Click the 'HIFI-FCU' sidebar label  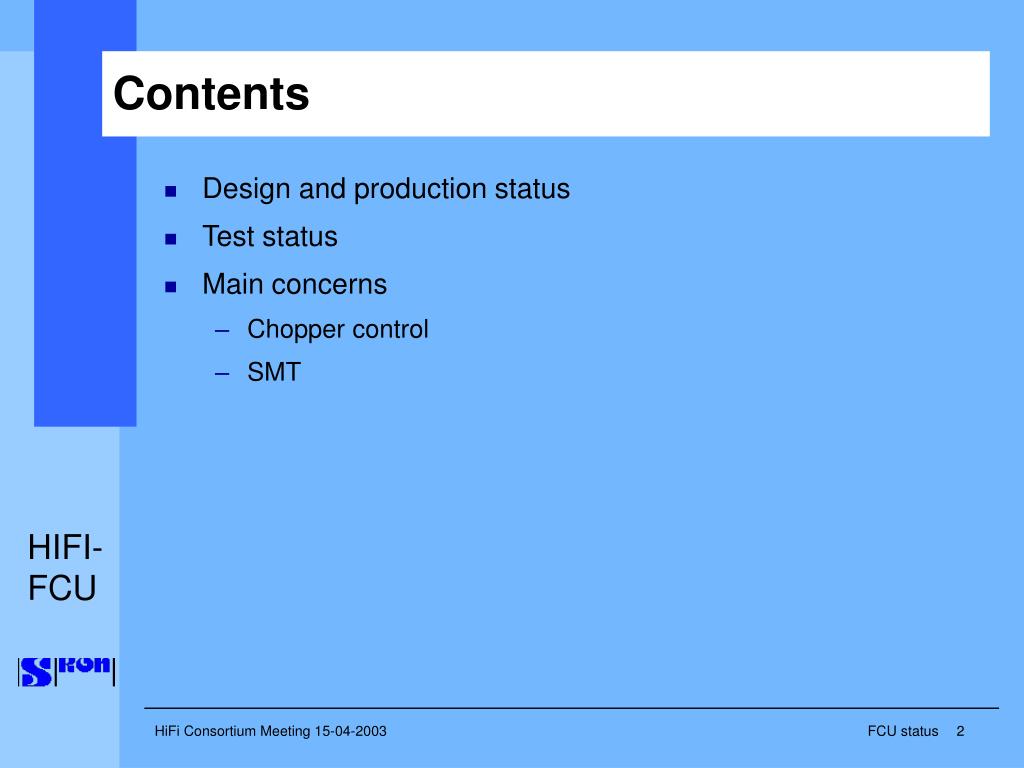65,567
